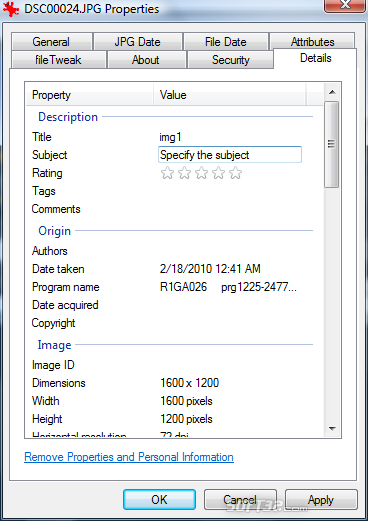Open the File Date tab
Viewport: 368px width, 521px height.
226,42
